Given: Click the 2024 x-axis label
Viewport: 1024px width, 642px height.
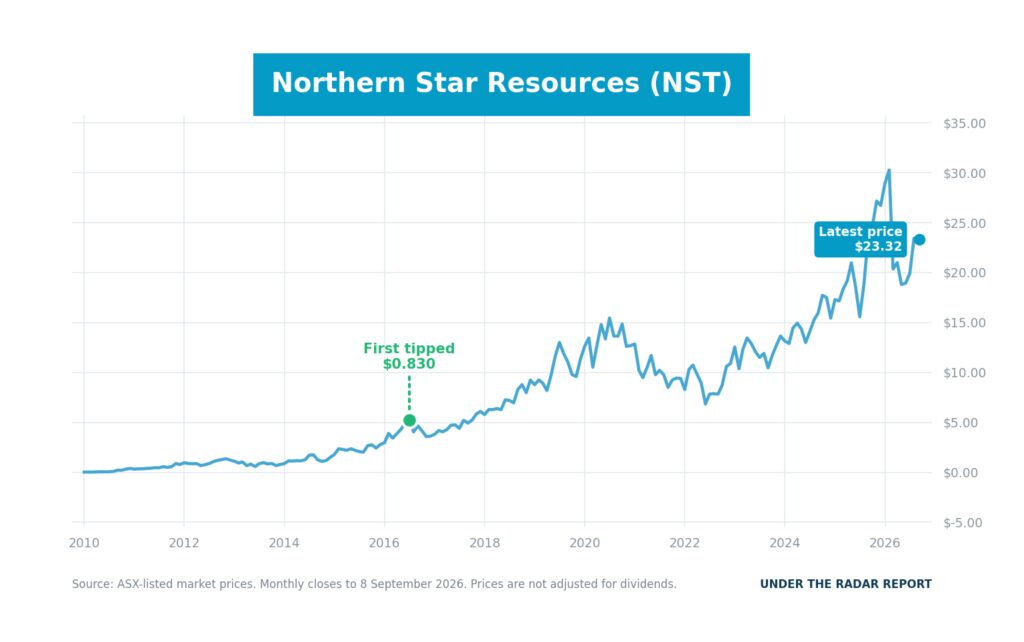Looking at the screenshot, I should point(784,543).
